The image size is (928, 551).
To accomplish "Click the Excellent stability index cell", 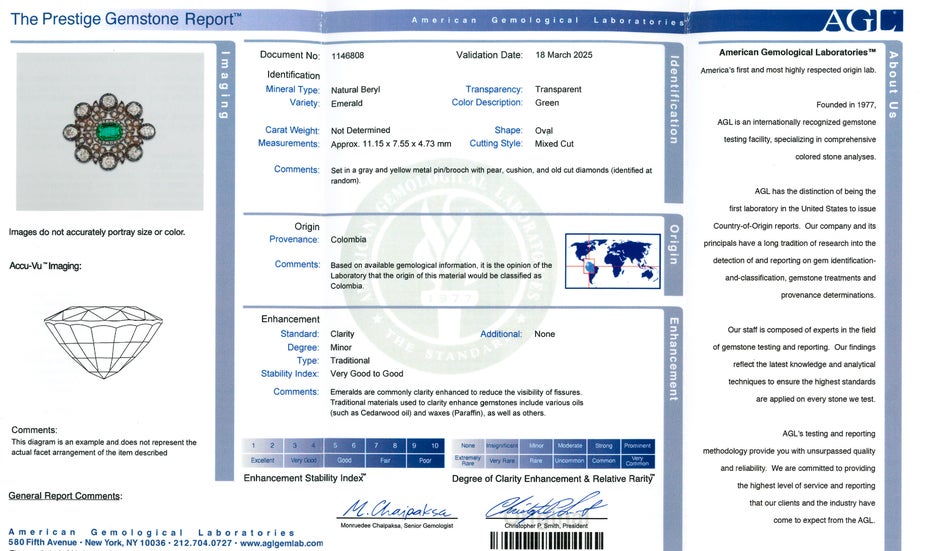I will pos(262,460).
